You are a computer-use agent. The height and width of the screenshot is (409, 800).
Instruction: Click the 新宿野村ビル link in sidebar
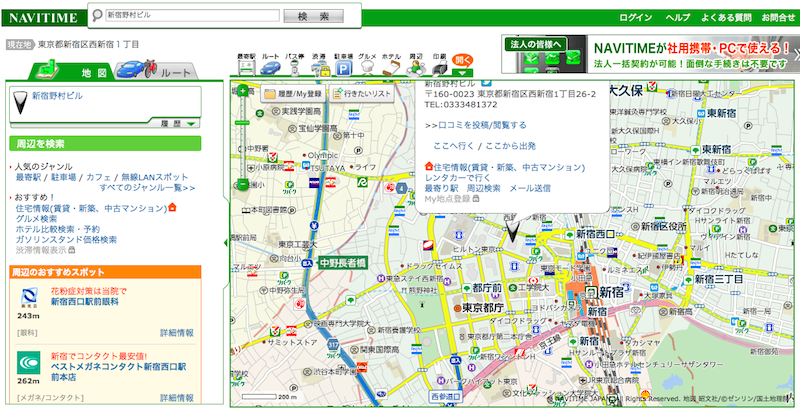pos(57,96)
